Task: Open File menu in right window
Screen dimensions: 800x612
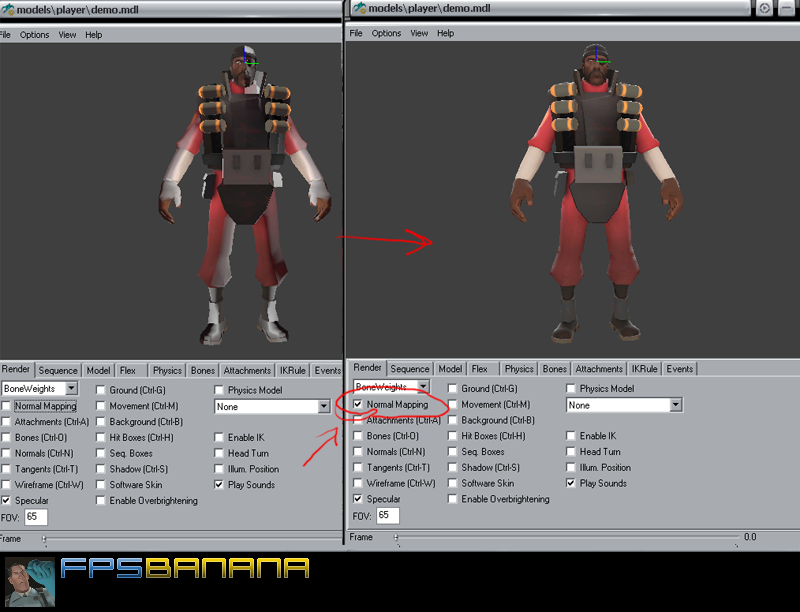Action: (x=356, y=33)
